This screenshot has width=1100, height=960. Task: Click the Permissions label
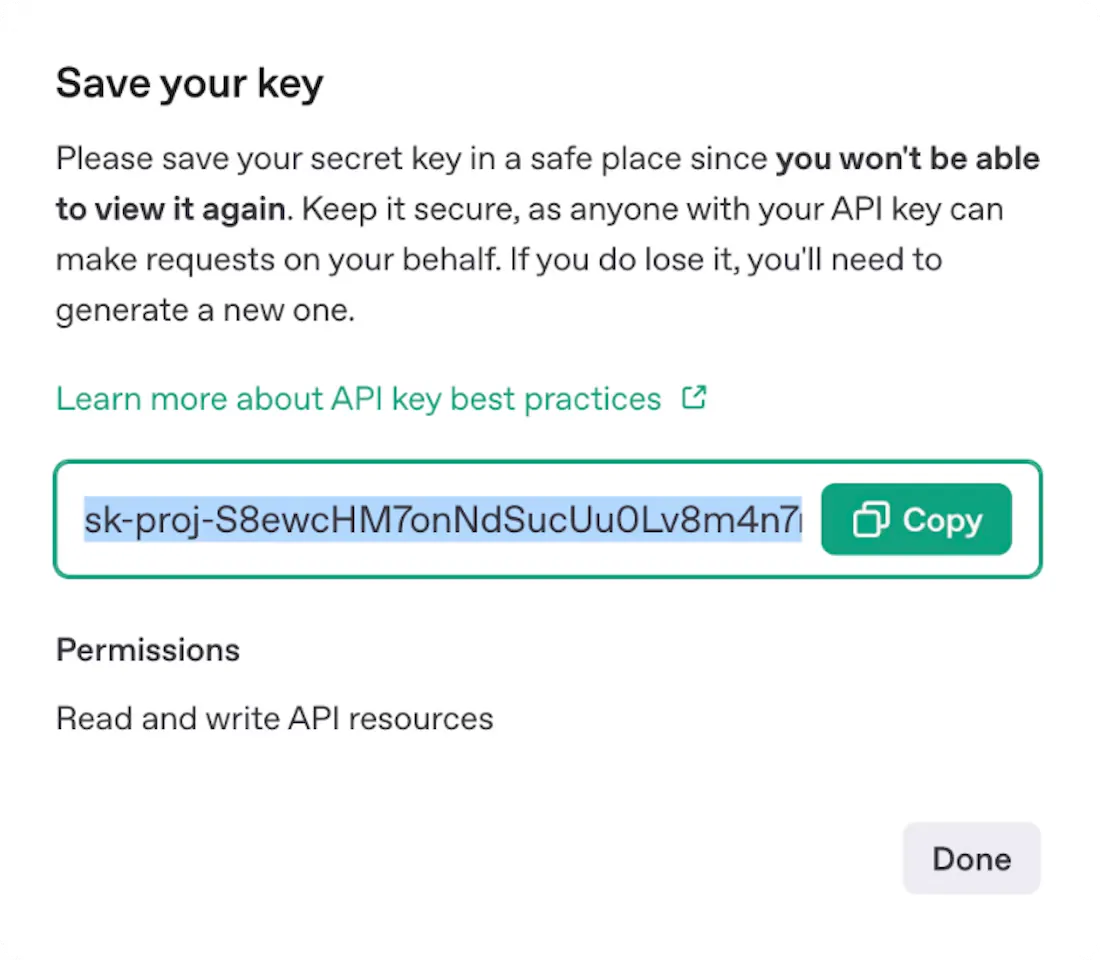point(148,650)
